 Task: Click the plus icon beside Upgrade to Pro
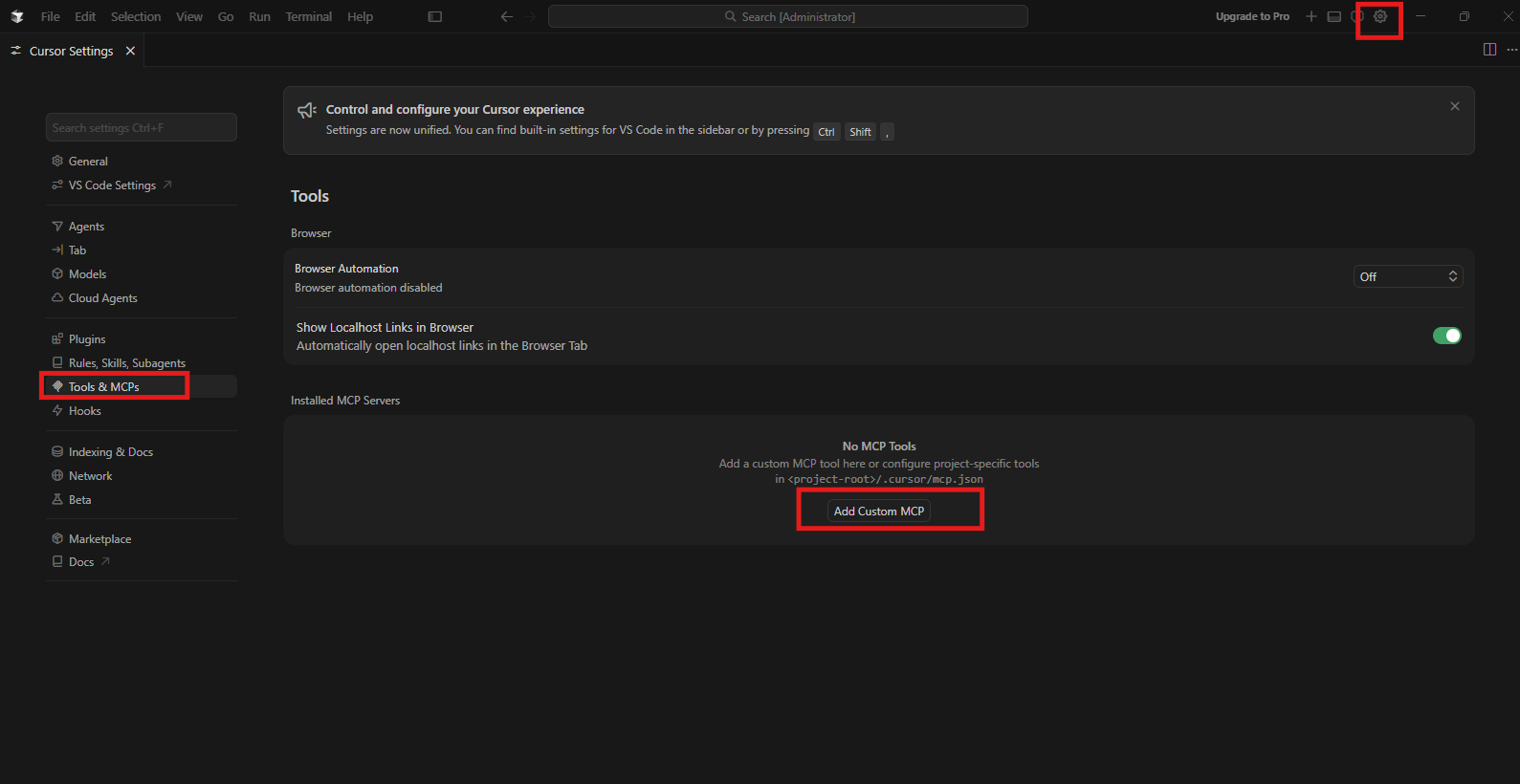[1311, 16]
